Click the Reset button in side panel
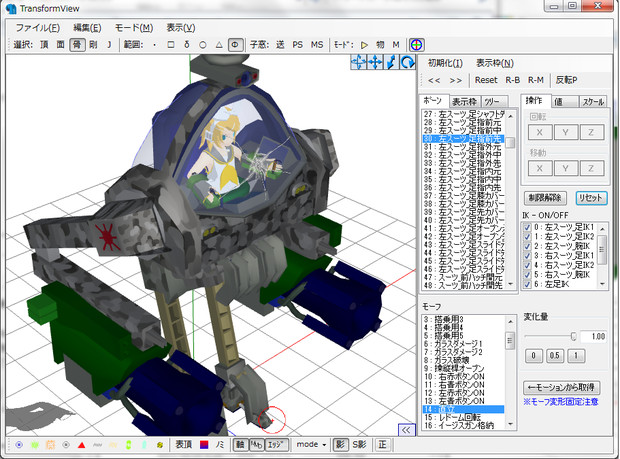Image resolution: width=620 pixels, height=459 pixels. [x=486, y=80]
